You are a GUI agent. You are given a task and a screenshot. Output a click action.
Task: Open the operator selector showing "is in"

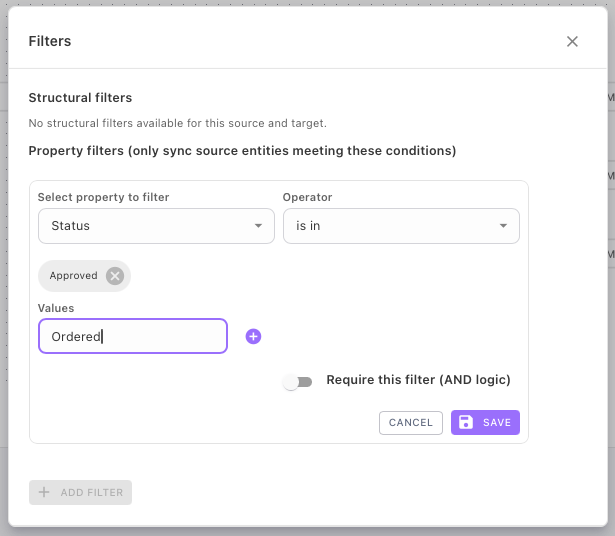point(390,226)
